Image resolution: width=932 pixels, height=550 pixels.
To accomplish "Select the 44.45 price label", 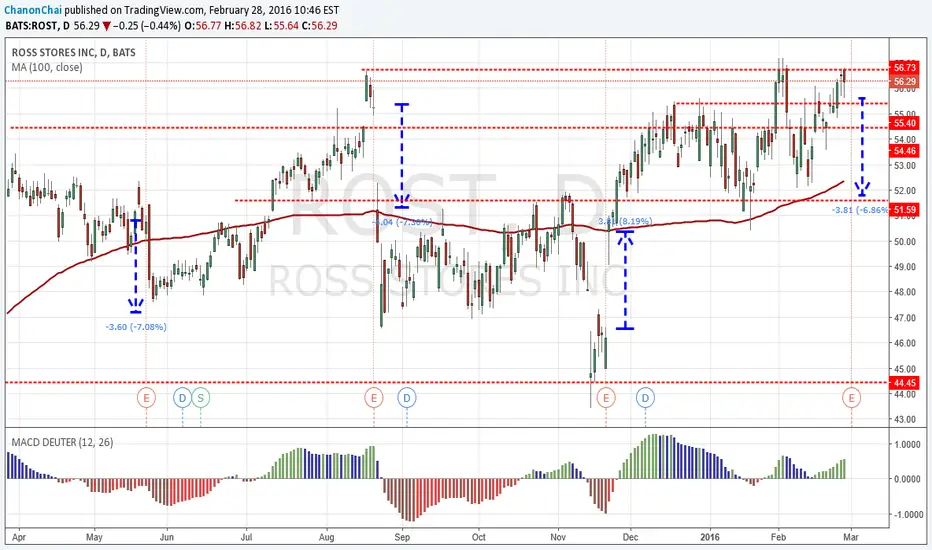I will [903, 382].
